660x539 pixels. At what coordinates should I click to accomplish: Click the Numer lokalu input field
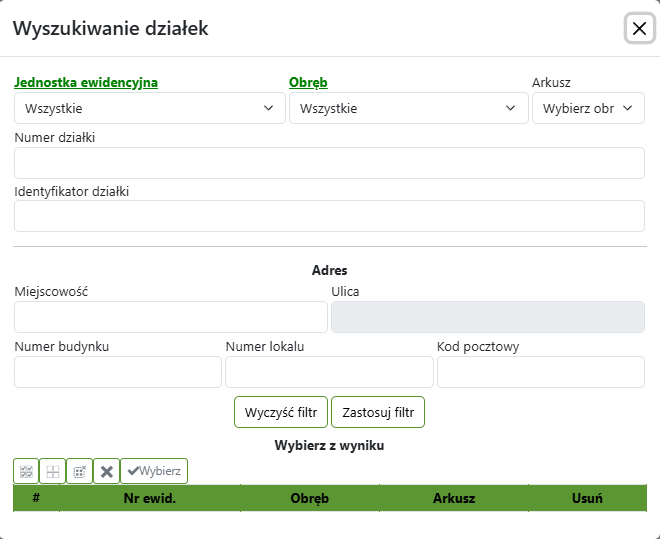(x=329, y=372)
